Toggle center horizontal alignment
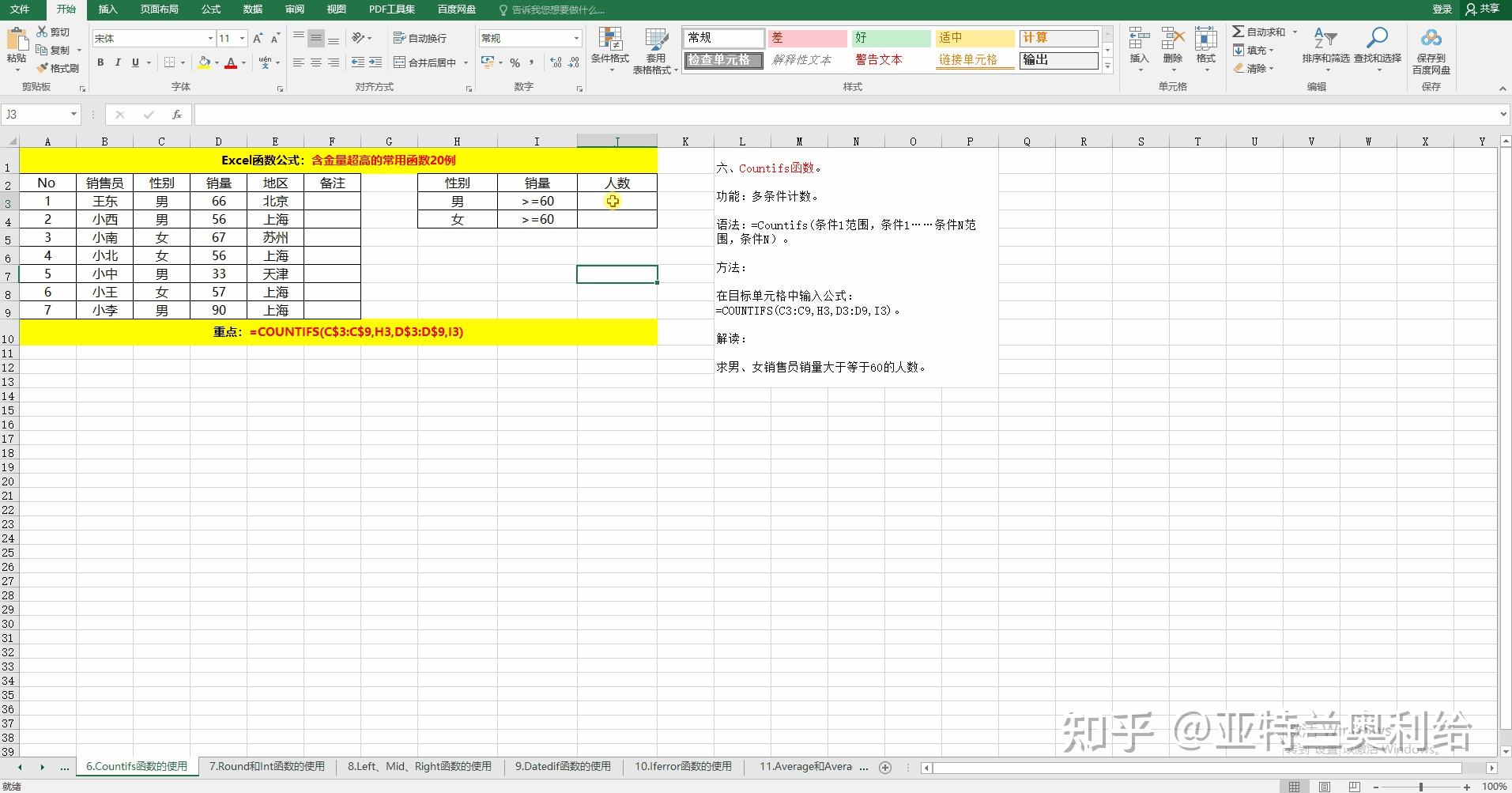1512x793 pixels. tap(315, 62)
